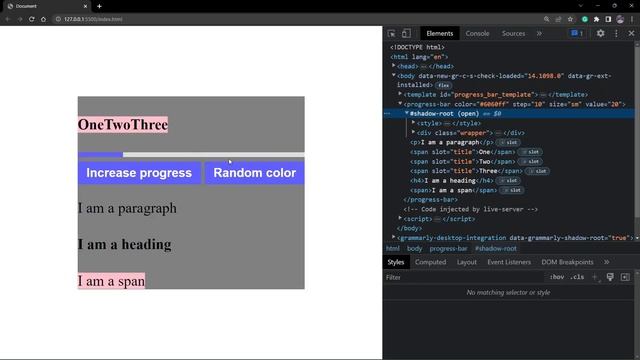Click slot badge next to I am a span
The height and width of the screenshot is (360, 640).
point(512,190)
